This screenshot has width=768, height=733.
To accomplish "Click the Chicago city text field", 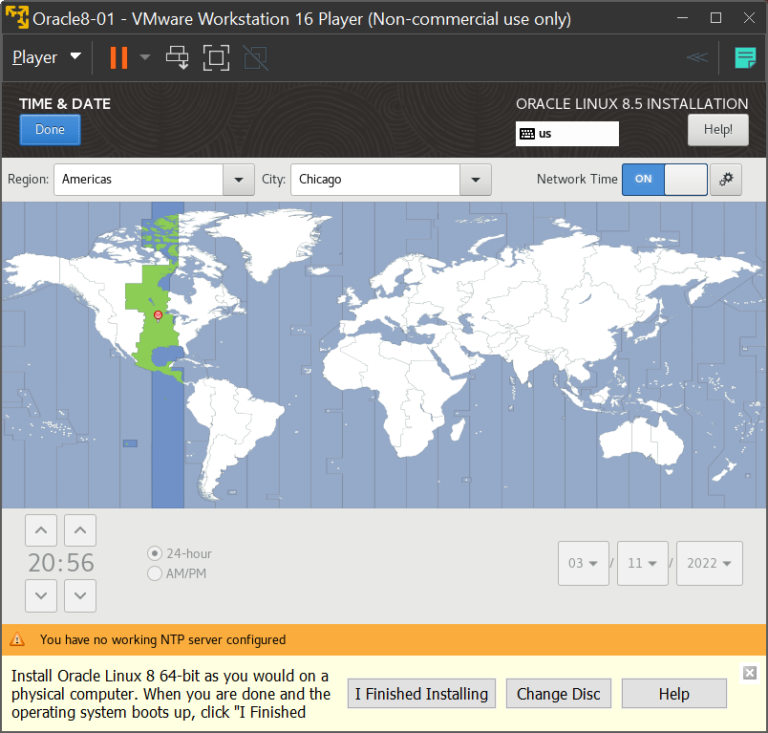I will click(x=376, y=180).
